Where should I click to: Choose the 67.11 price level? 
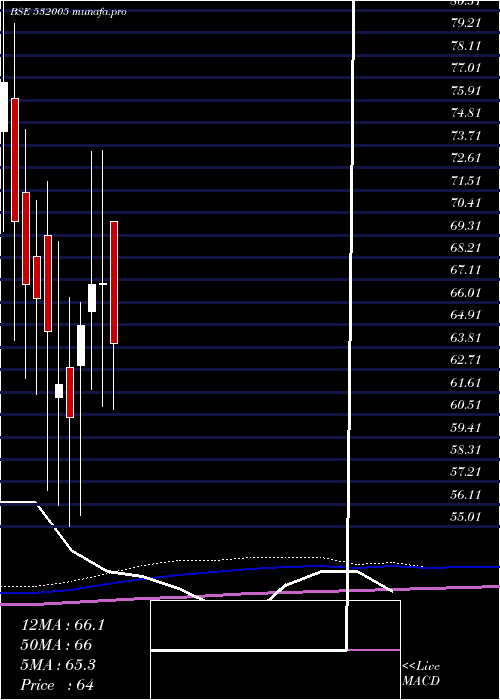[466, 270]
